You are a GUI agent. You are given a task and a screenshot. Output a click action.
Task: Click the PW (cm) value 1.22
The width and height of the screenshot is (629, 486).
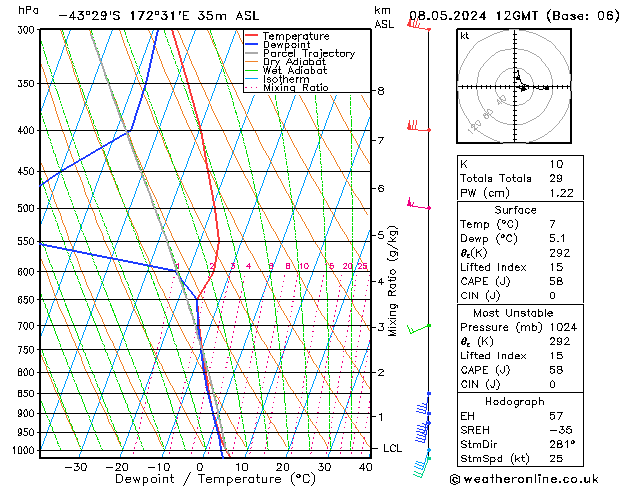(562, 193)
